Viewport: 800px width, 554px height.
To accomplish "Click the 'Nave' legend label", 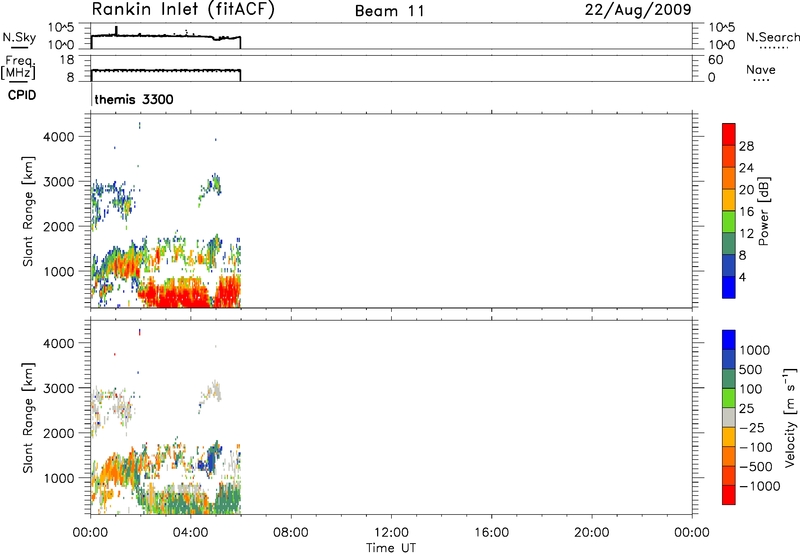I will (x=761, y=69).
